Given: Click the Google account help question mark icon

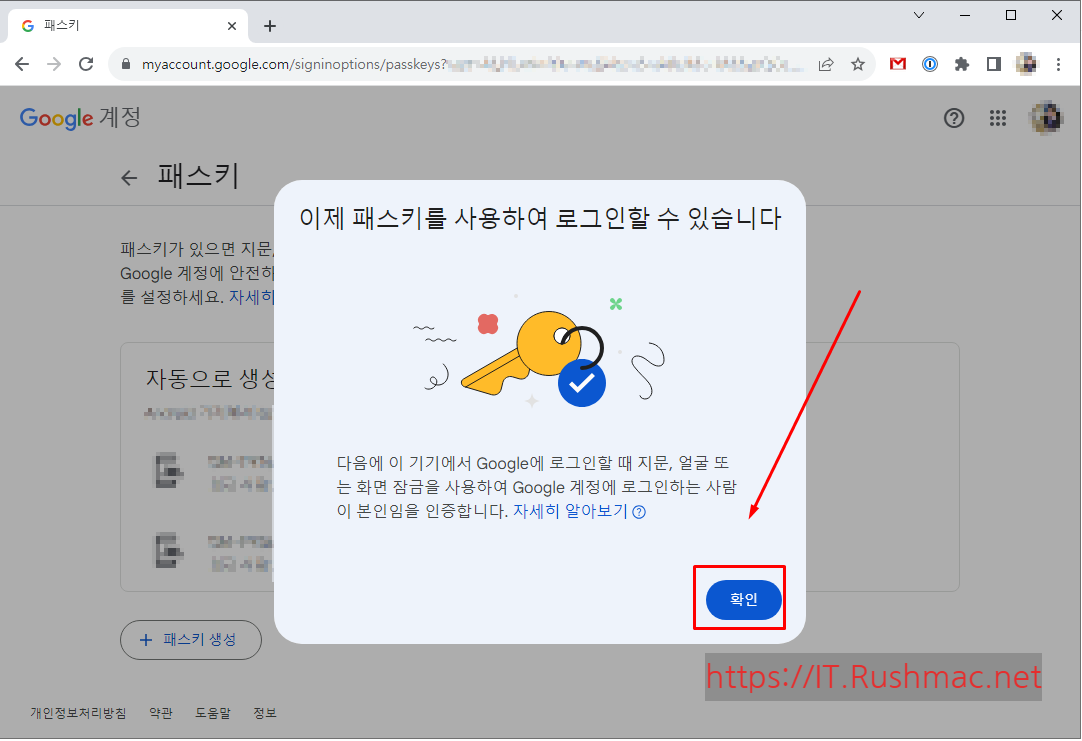Looking at the screenshot, I should click(x=953, y=117).
